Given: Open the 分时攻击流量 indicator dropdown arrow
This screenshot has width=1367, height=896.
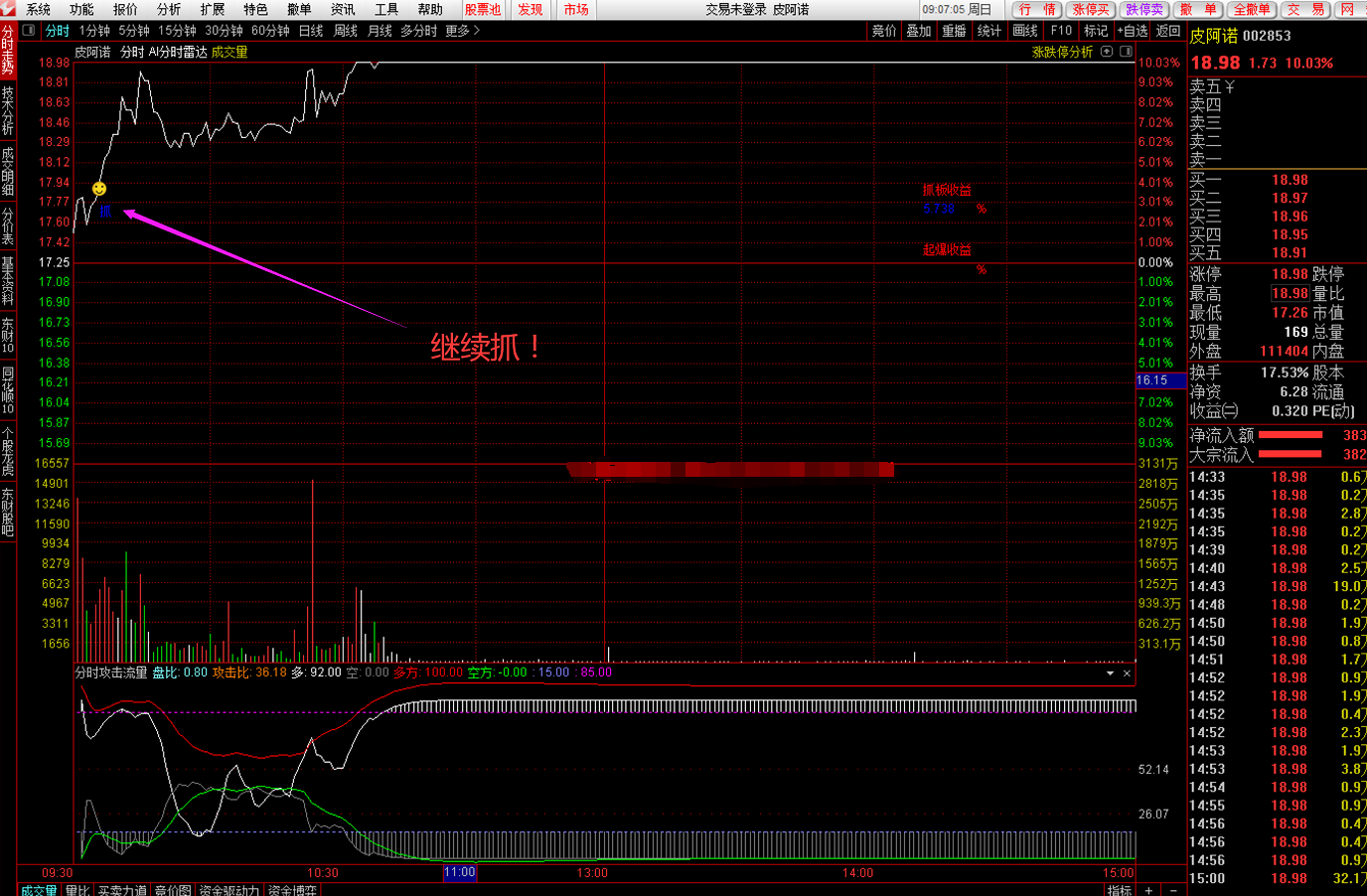Looking at the screenshot, I should click(x=1110, y=673).
